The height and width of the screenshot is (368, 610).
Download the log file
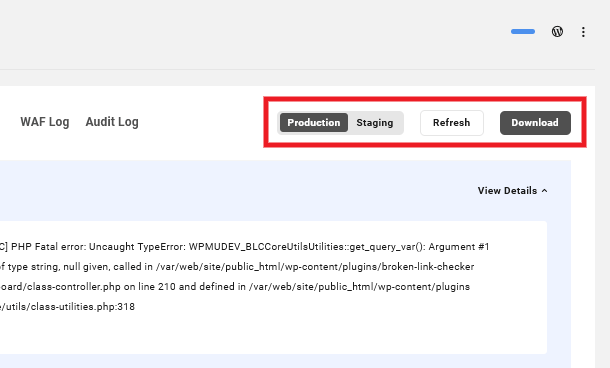(x=535, y=123)
